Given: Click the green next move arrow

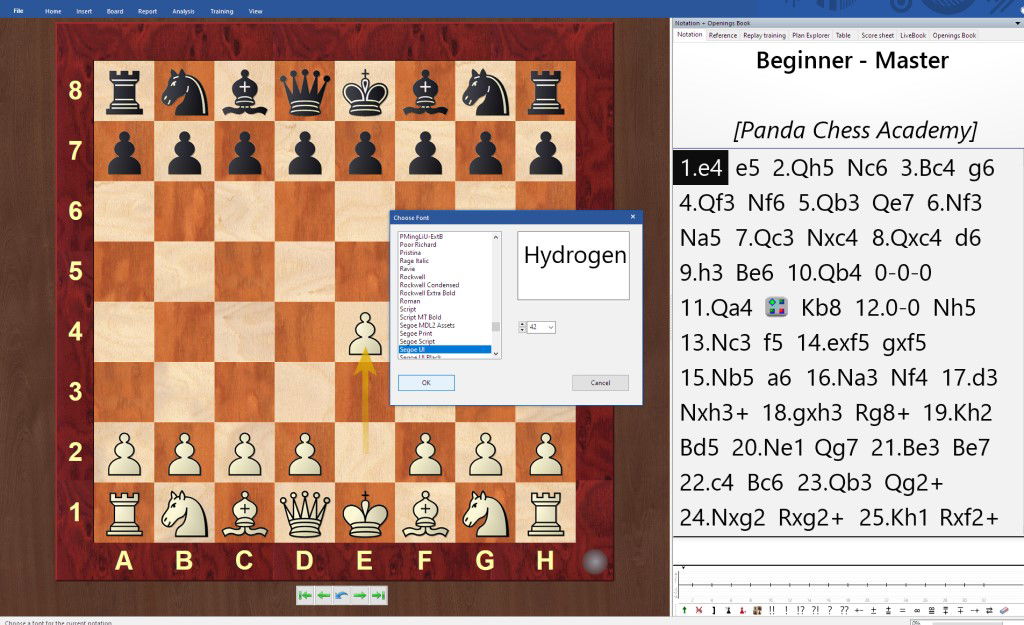Looking at the screenshot, I should pos(360,595).
